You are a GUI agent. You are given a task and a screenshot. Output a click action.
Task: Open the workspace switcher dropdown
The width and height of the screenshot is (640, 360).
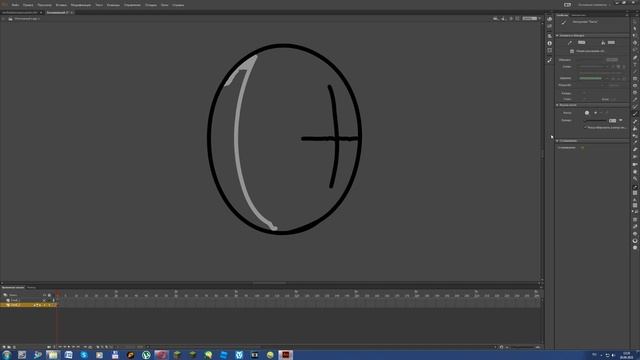click(594, 5)
